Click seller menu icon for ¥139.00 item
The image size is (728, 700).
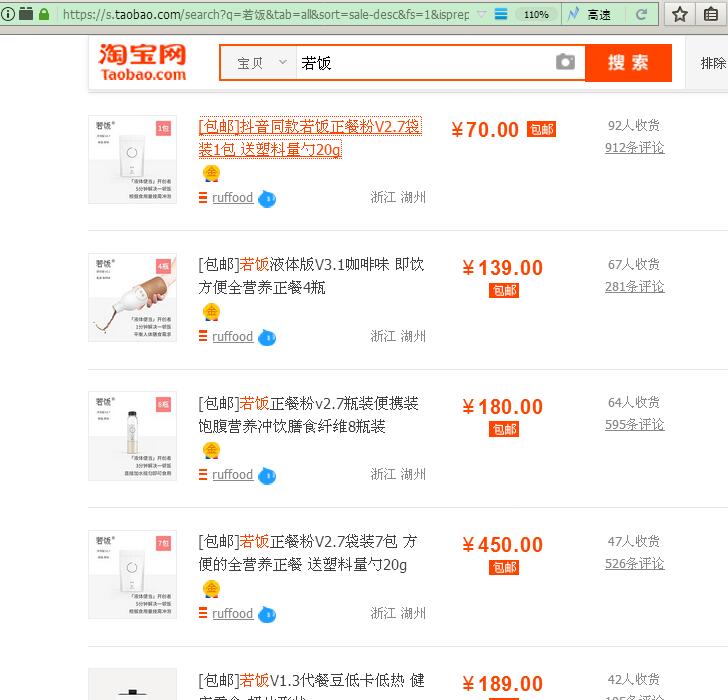click(202, 336)
